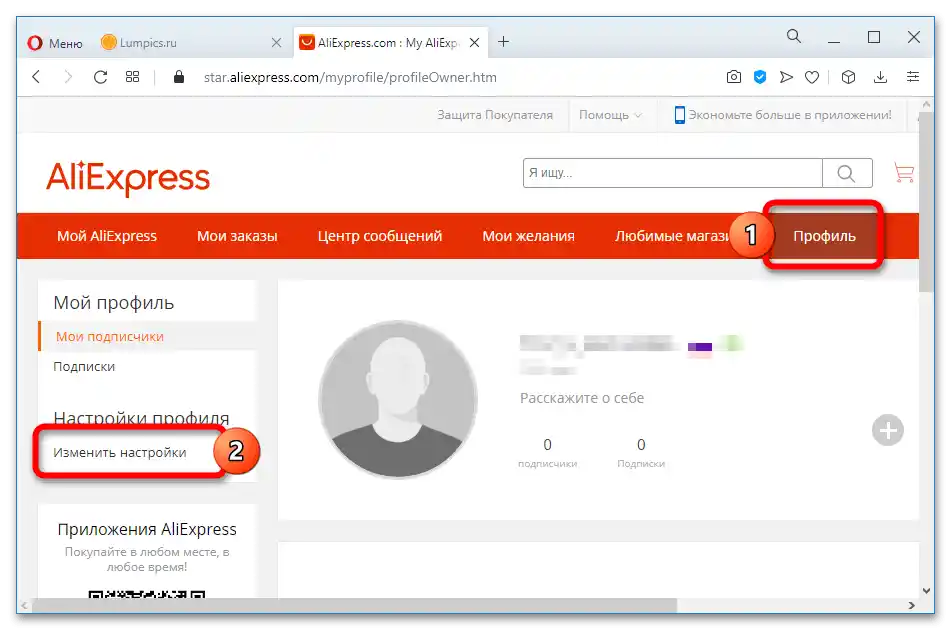Focus the address bar URL

point(350,78)
